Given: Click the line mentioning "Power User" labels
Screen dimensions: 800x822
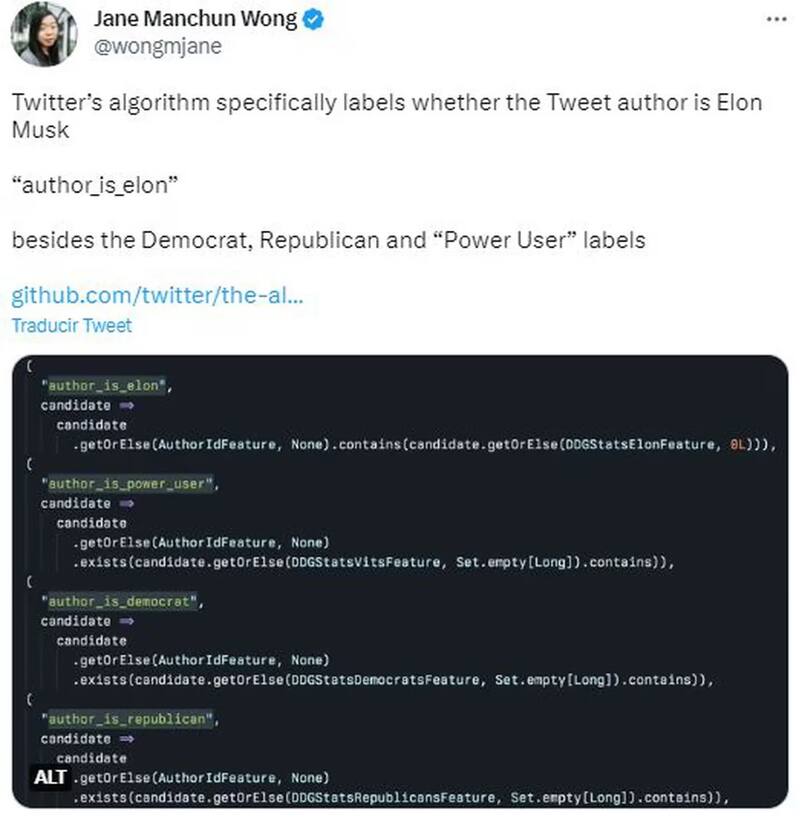Looking at the screenshot, I should point(328,241).
